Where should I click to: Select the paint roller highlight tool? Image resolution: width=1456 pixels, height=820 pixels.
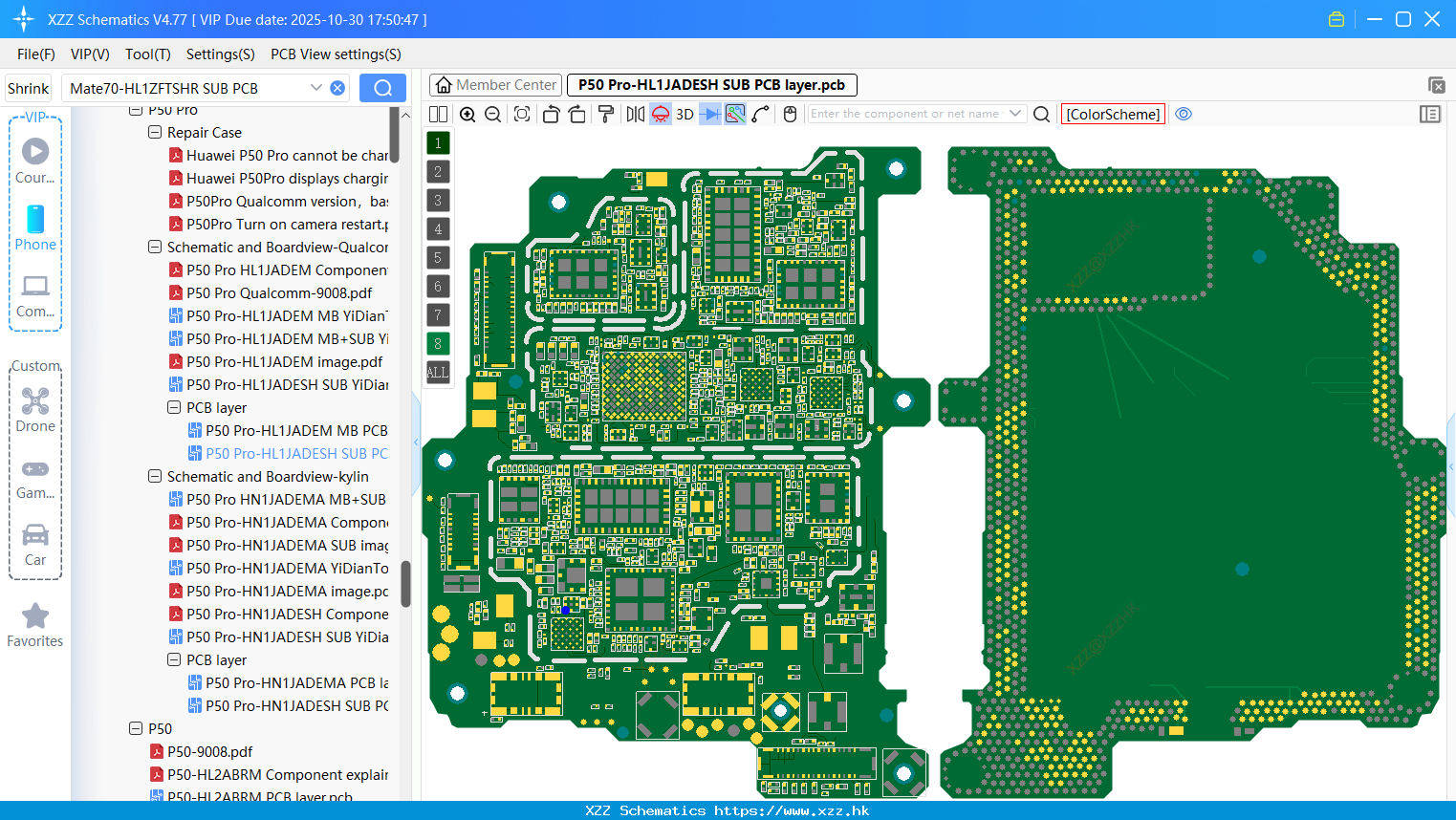606,114
